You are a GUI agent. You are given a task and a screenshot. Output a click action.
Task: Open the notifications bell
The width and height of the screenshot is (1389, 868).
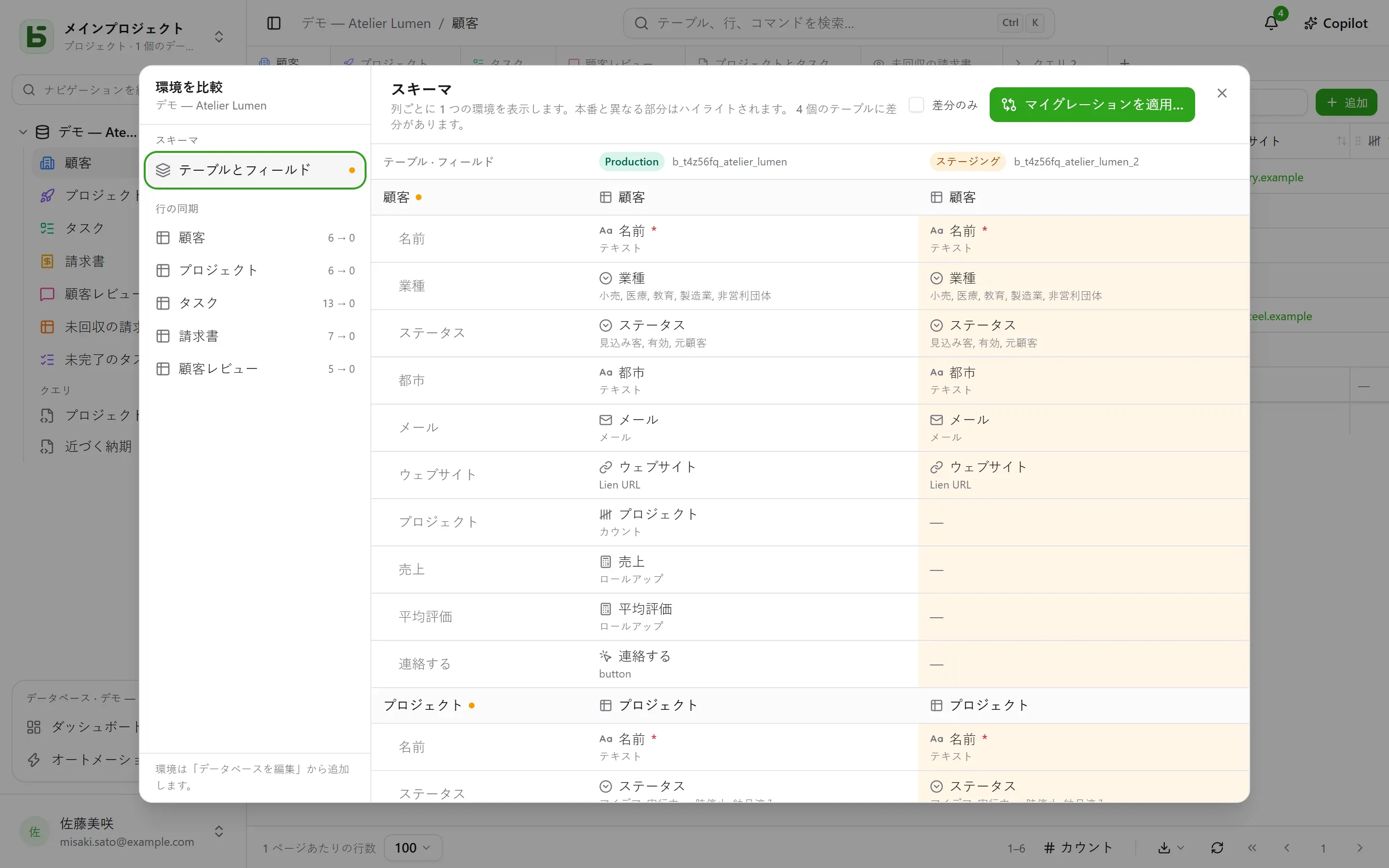coord(1271,23)
